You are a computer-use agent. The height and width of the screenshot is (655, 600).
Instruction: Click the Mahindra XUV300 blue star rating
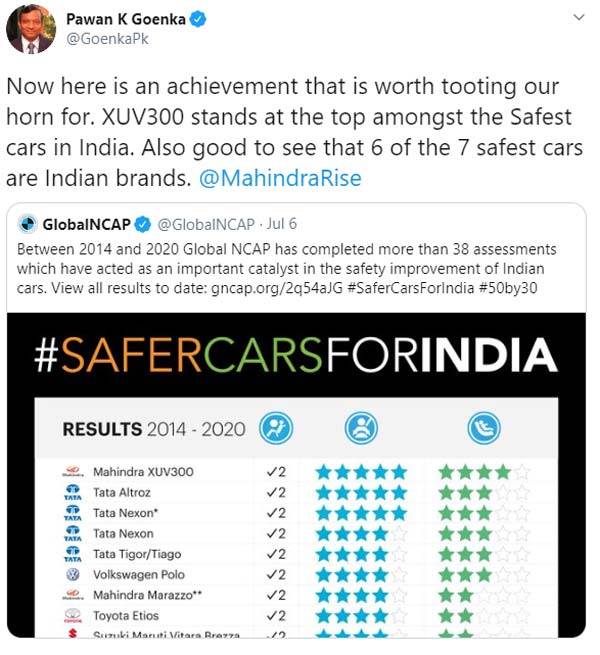(x=361, y=472)
